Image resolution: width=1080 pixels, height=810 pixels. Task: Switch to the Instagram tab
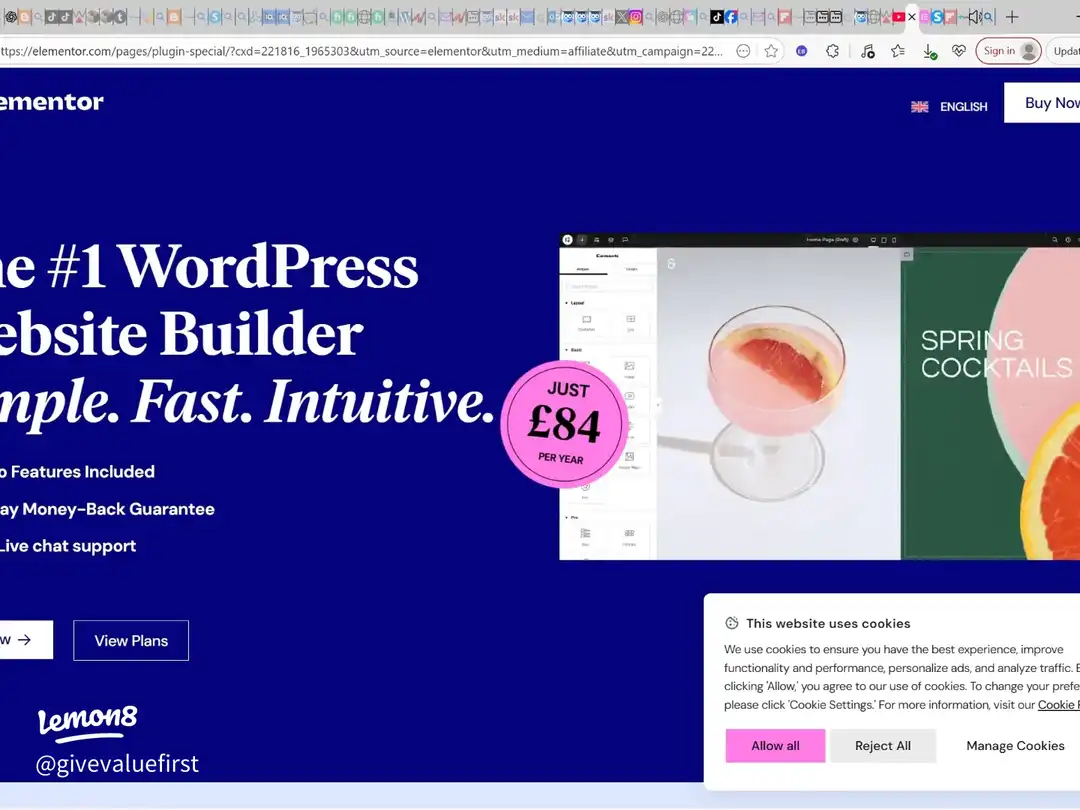pos(636,17)
